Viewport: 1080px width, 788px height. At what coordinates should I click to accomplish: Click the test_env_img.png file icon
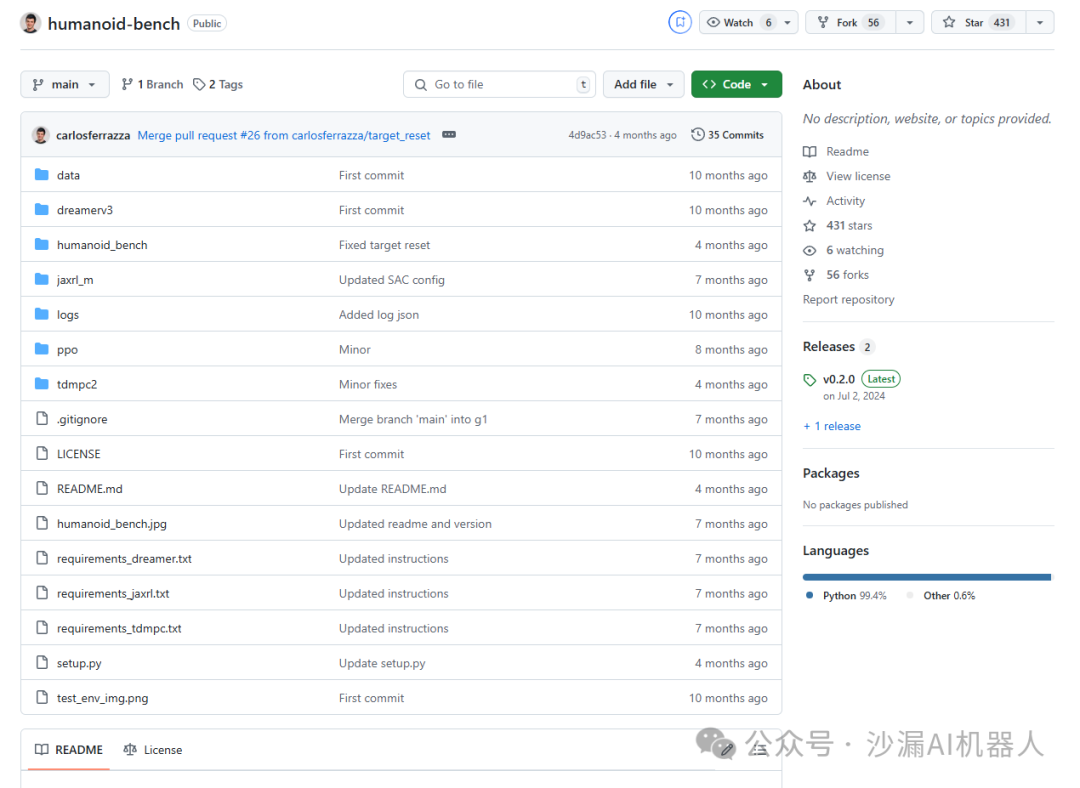[x=42, y=697]
